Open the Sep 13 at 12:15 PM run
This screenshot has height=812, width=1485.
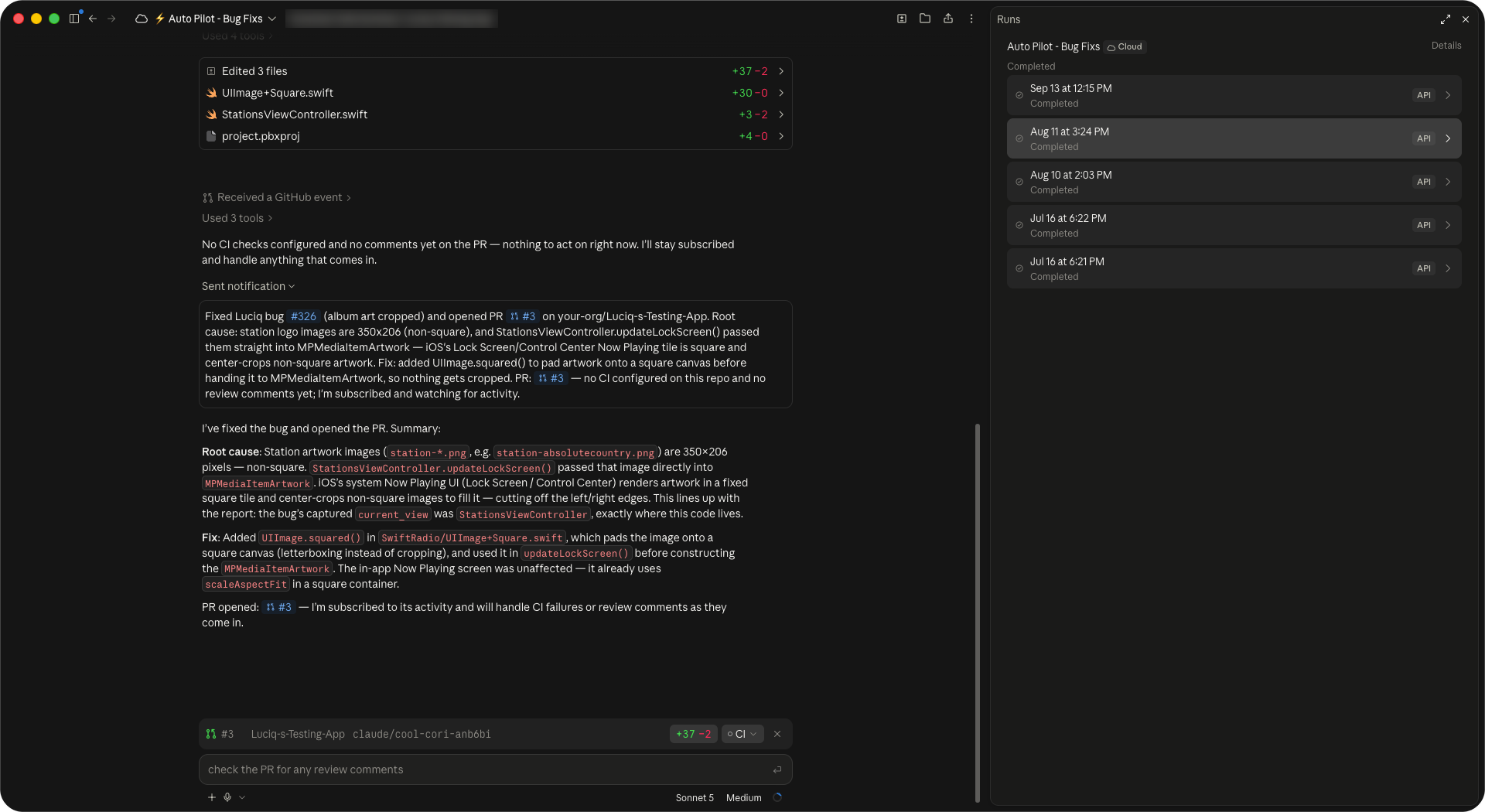(1234, 95)
